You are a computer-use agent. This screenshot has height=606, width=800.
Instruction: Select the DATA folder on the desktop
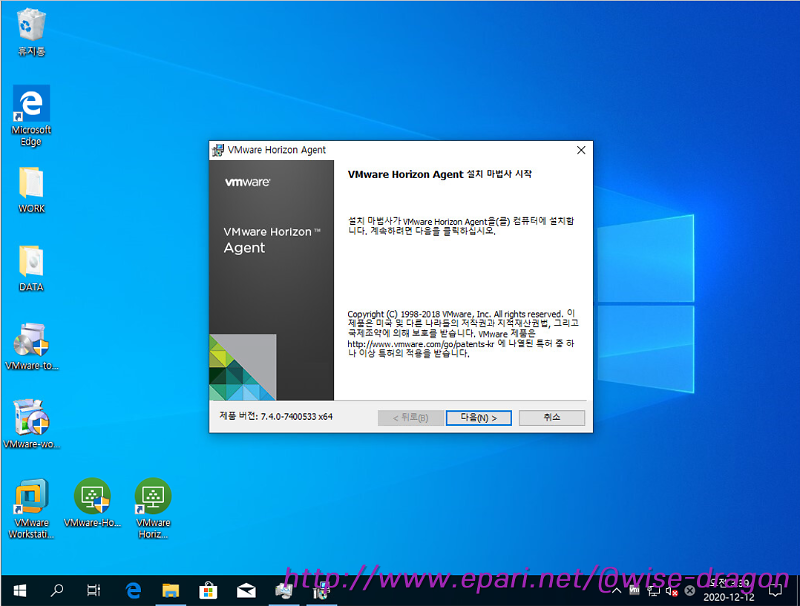click(x=32, y=268)
